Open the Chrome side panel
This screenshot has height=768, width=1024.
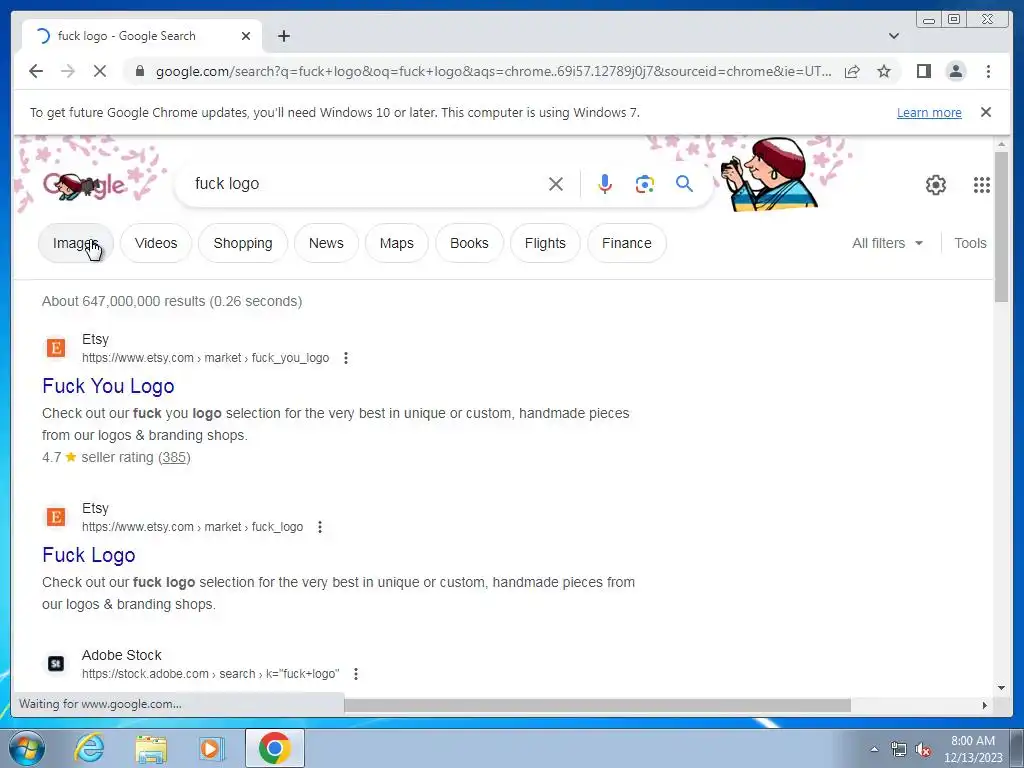click(x=923, y=71)
